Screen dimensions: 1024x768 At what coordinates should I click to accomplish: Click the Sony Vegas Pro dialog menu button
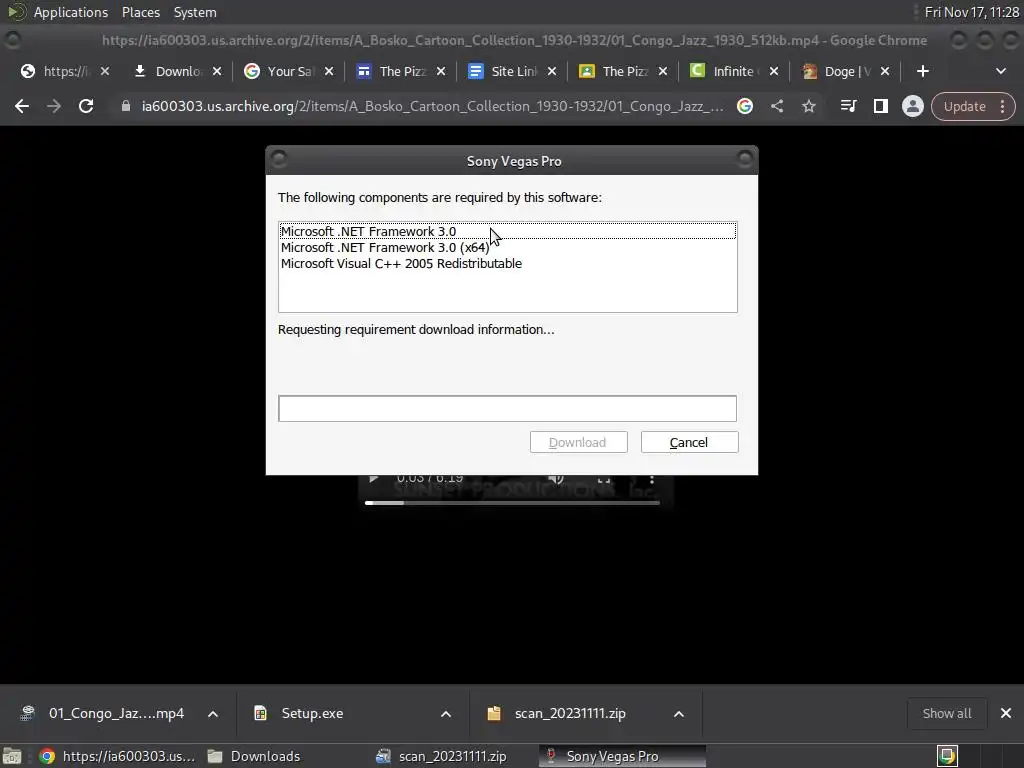click(x=278, y=159)
